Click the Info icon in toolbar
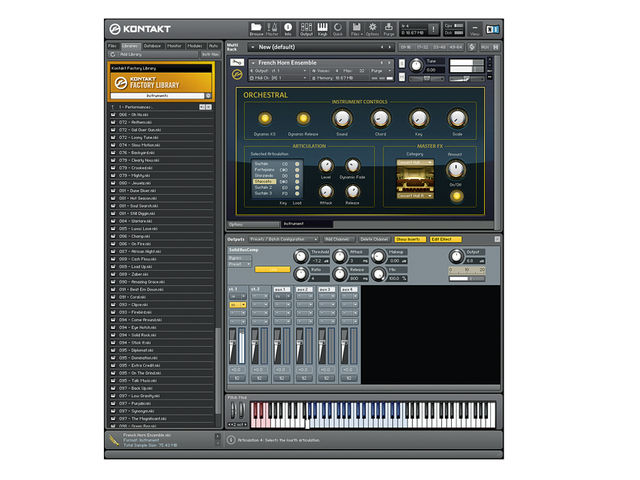This screenshot has height=480, width=640. tap(288, 29)
